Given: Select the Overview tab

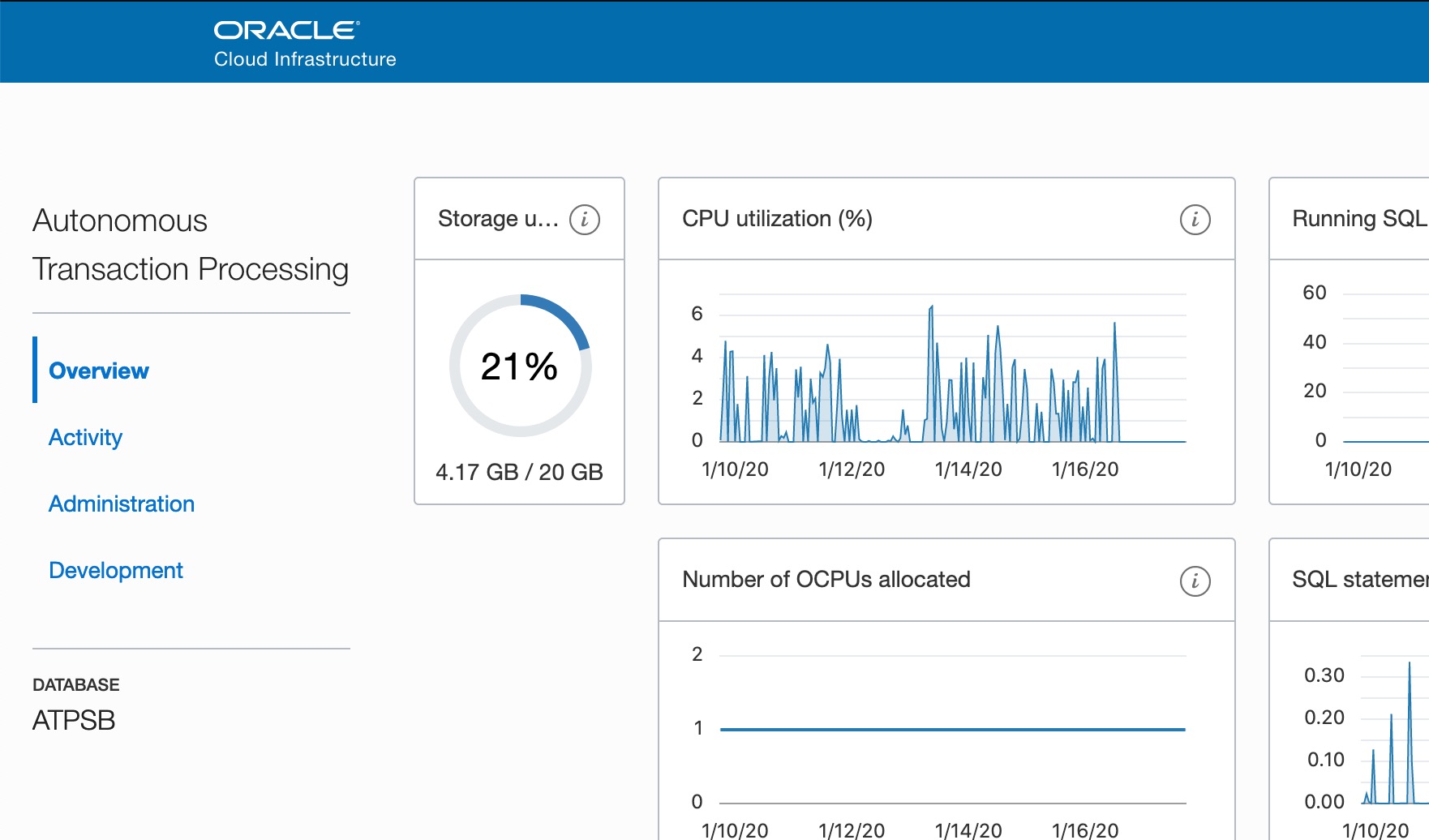Looking at the screenshot, I should pyautogui.click(x=99, y=371).
